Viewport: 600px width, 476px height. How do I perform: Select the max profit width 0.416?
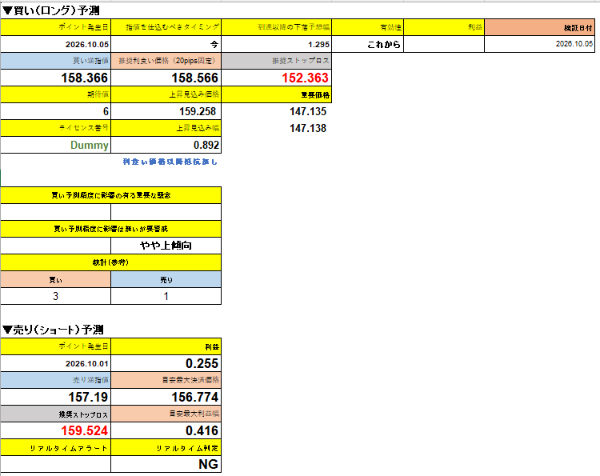[x=166, y=430]
